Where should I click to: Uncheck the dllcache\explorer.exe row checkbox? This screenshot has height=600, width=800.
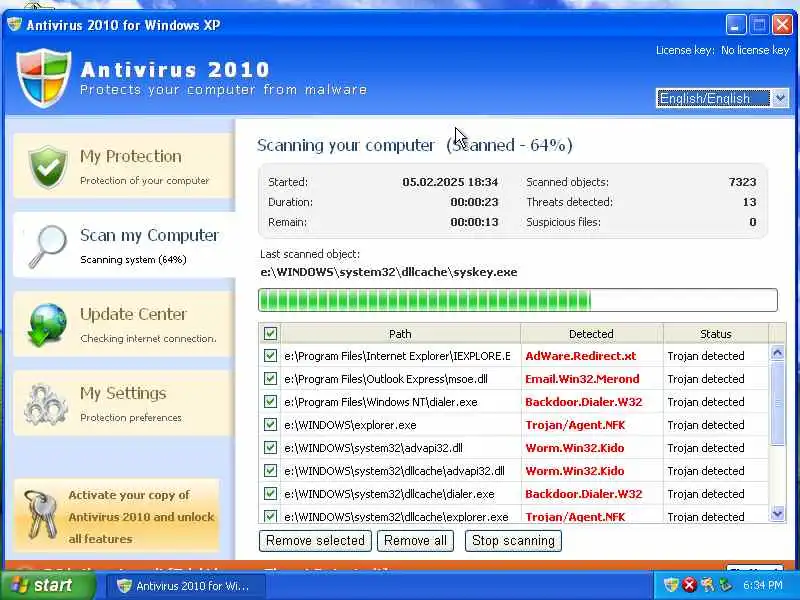click(270, 516)
